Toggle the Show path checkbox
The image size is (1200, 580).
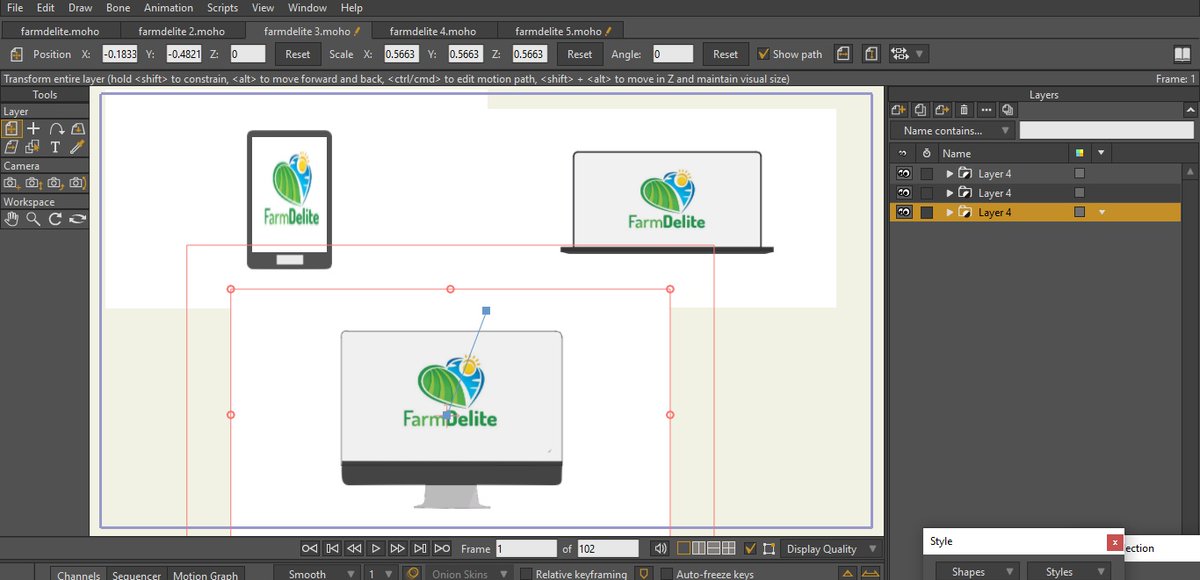764,54
